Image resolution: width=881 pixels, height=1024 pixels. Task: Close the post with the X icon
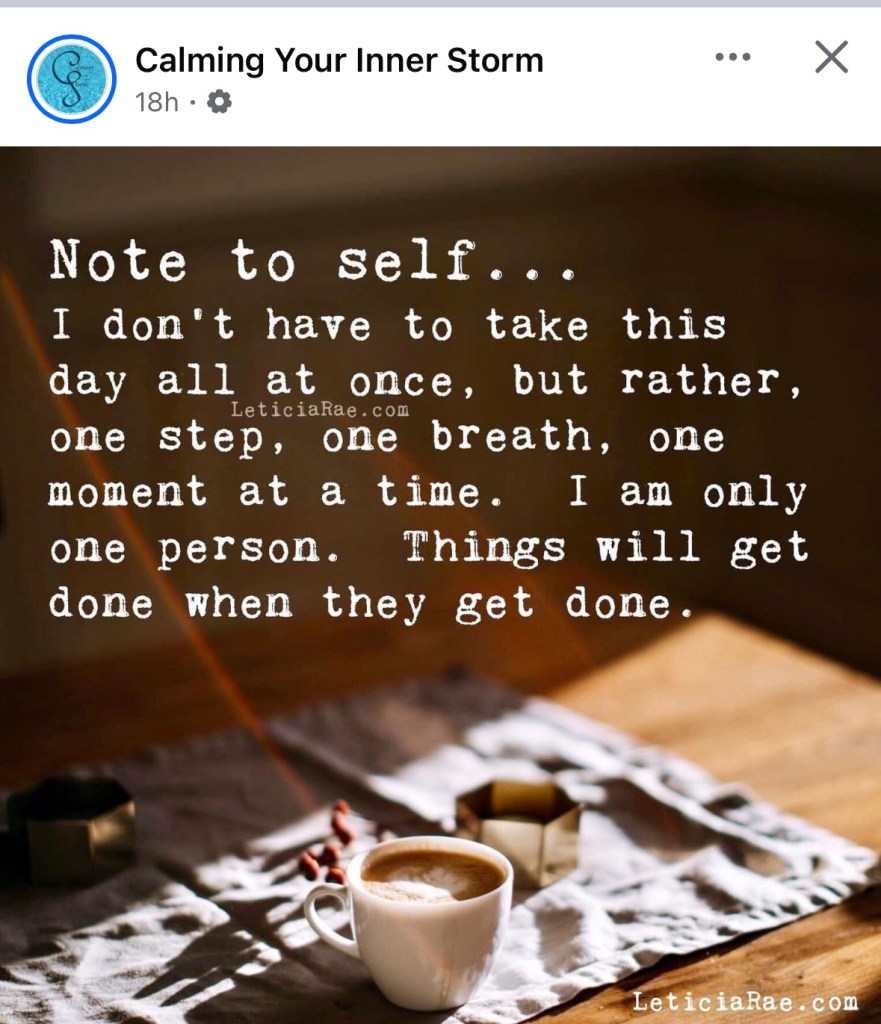pyautogui.click(x=831, y=58)
